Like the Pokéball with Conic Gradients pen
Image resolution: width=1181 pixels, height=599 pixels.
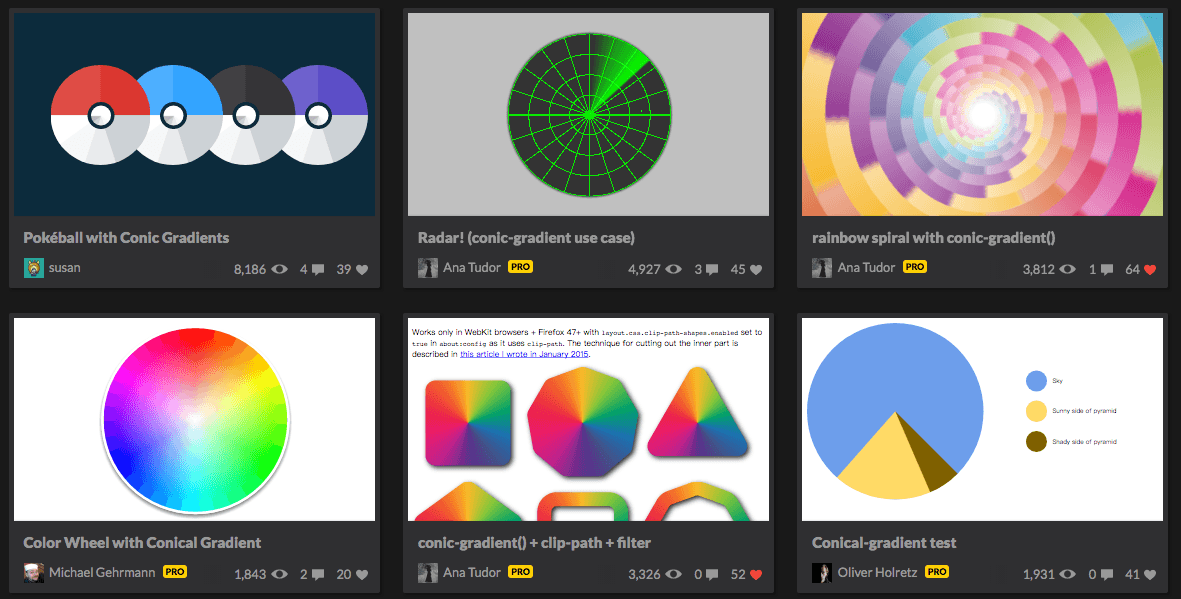[362, 270]
